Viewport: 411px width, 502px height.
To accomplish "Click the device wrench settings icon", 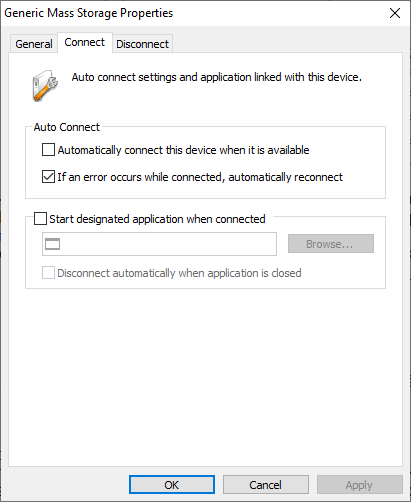I will pos(45,85).
